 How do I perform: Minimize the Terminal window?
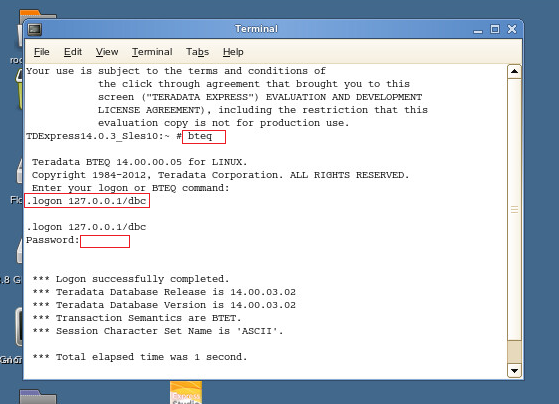click(x=478, y=30)
